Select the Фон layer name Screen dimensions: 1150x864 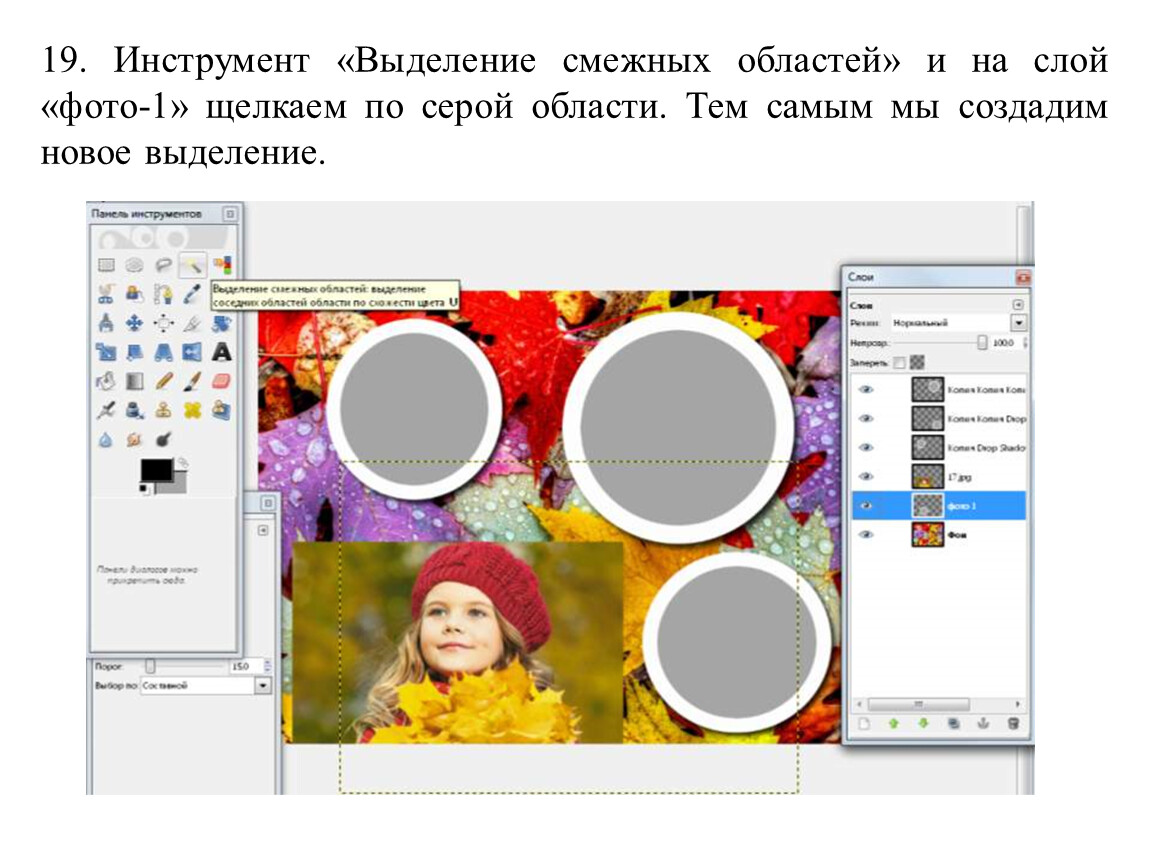pos(956,535)
